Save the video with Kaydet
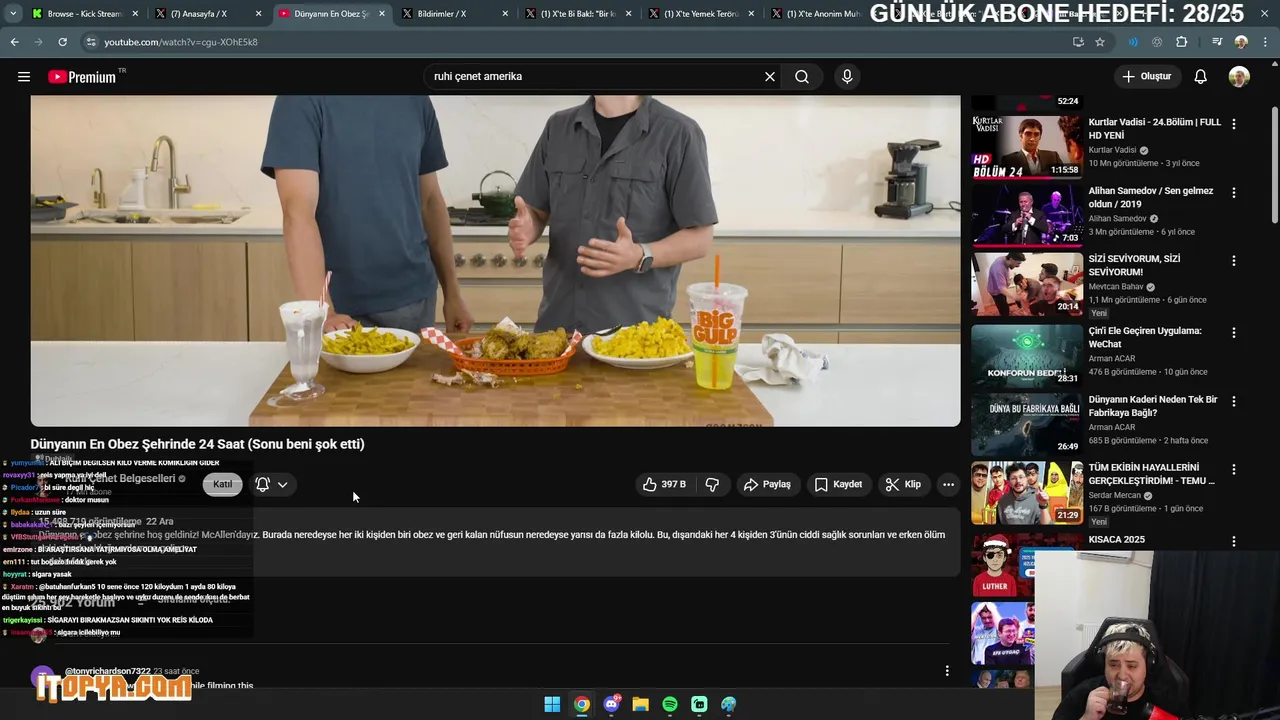 point(838,484)
